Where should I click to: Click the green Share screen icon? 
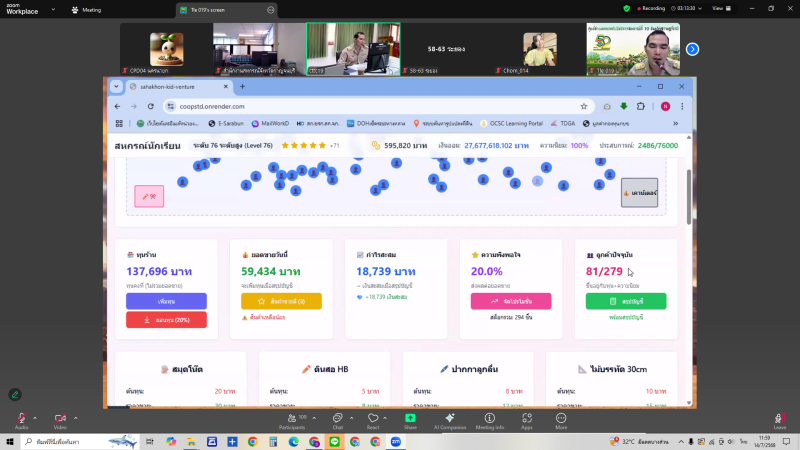coord(410,418)
